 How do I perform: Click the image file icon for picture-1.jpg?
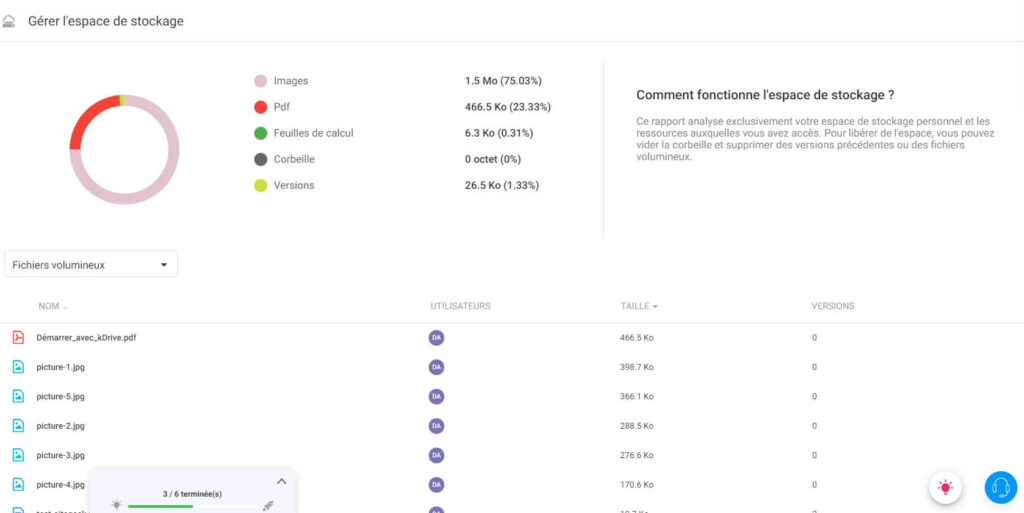(18, 367)
